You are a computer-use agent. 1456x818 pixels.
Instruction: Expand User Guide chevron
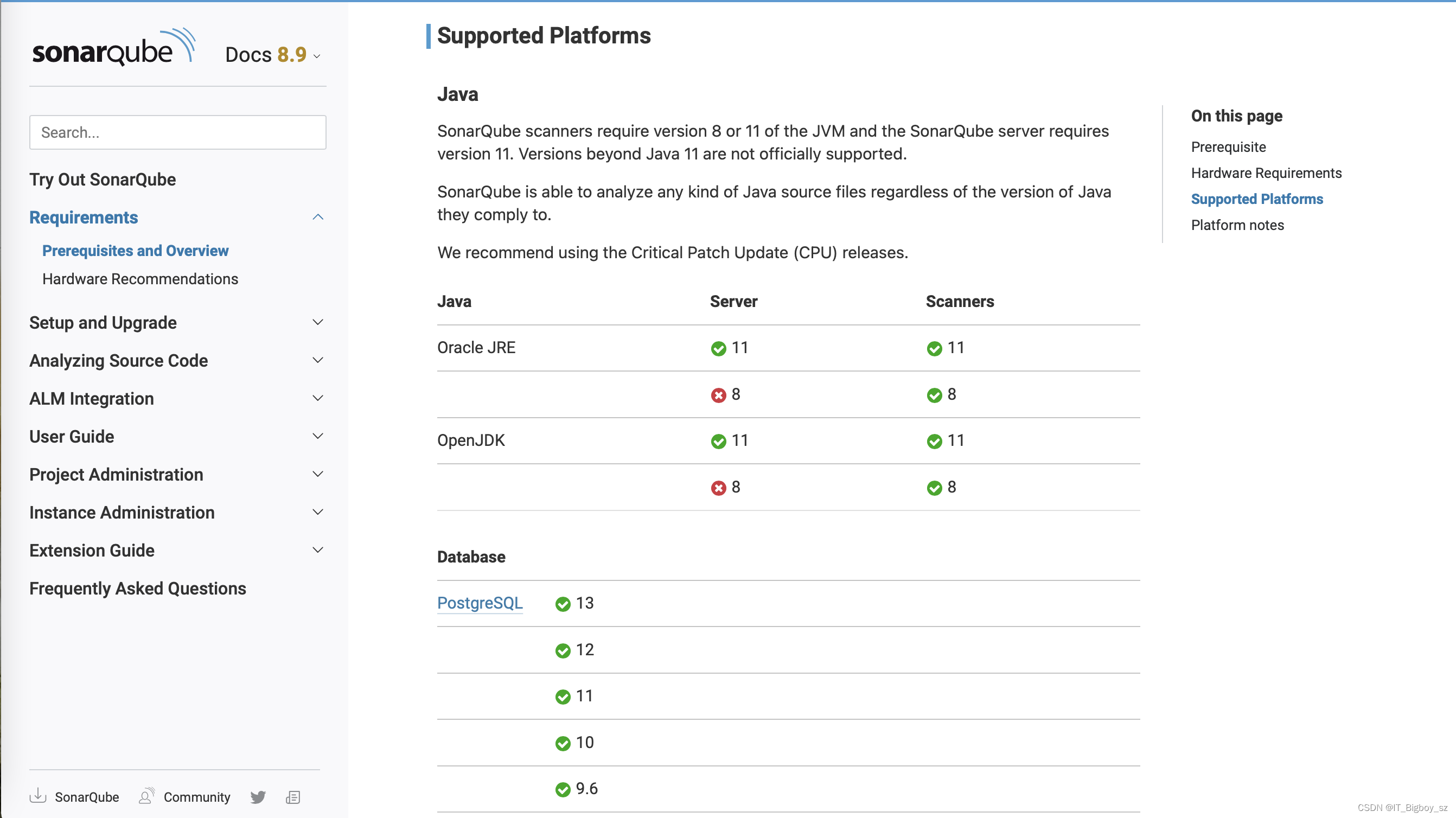click(318, 436)
